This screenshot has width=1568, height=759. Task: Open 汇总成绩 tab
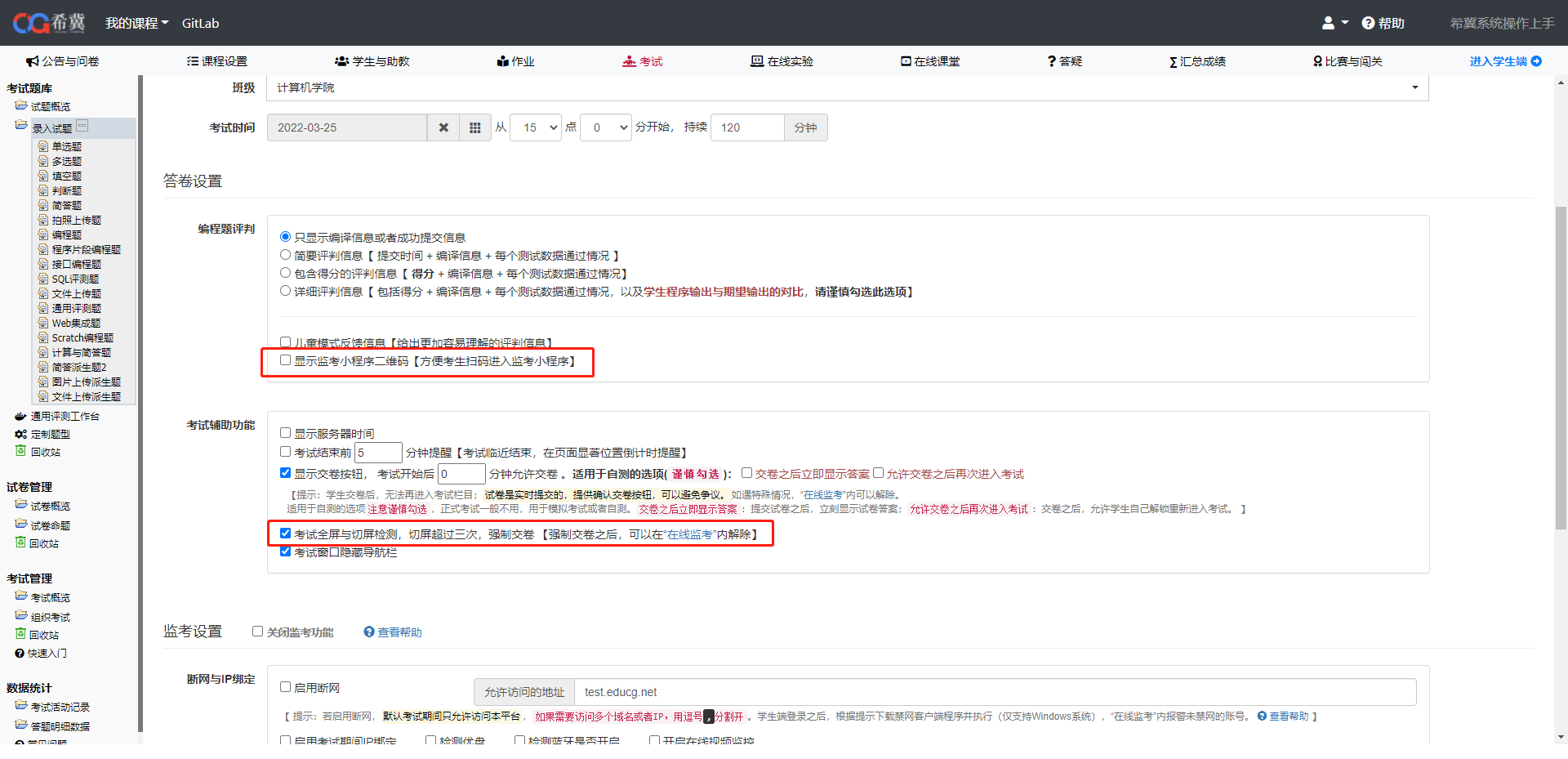point(1197,61)
